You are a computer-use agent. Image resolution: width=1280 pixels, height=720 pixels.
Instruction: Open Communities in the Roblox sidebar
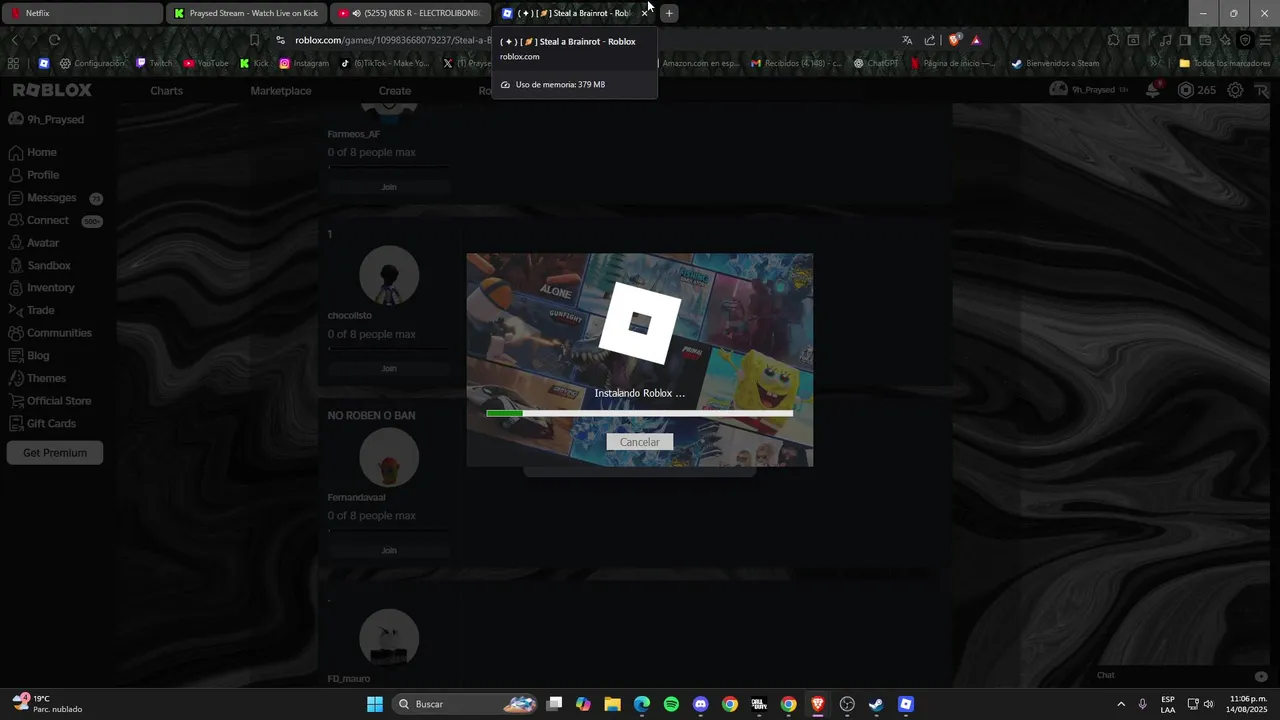click(50, 333)
